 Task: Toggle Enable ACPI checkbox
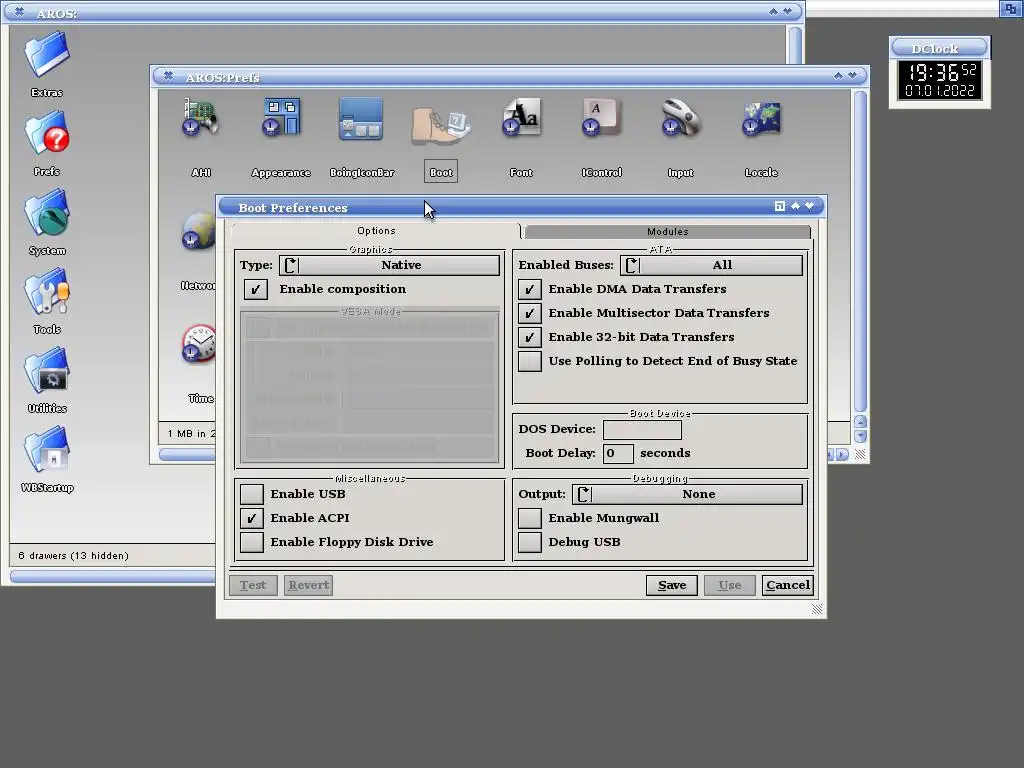251,518
